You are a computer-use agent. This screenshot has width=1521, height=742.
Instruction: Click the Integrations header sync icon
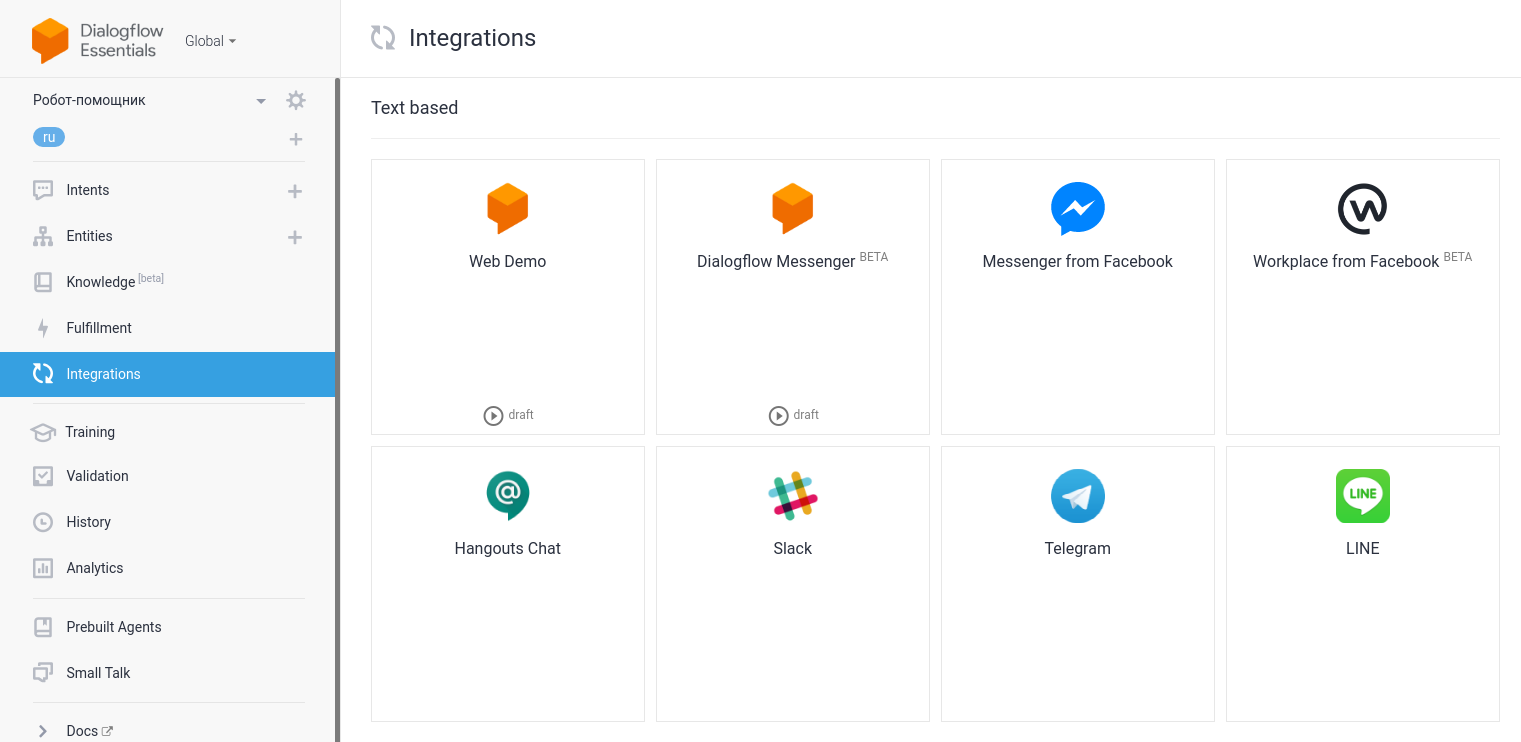tap(383, 38)
